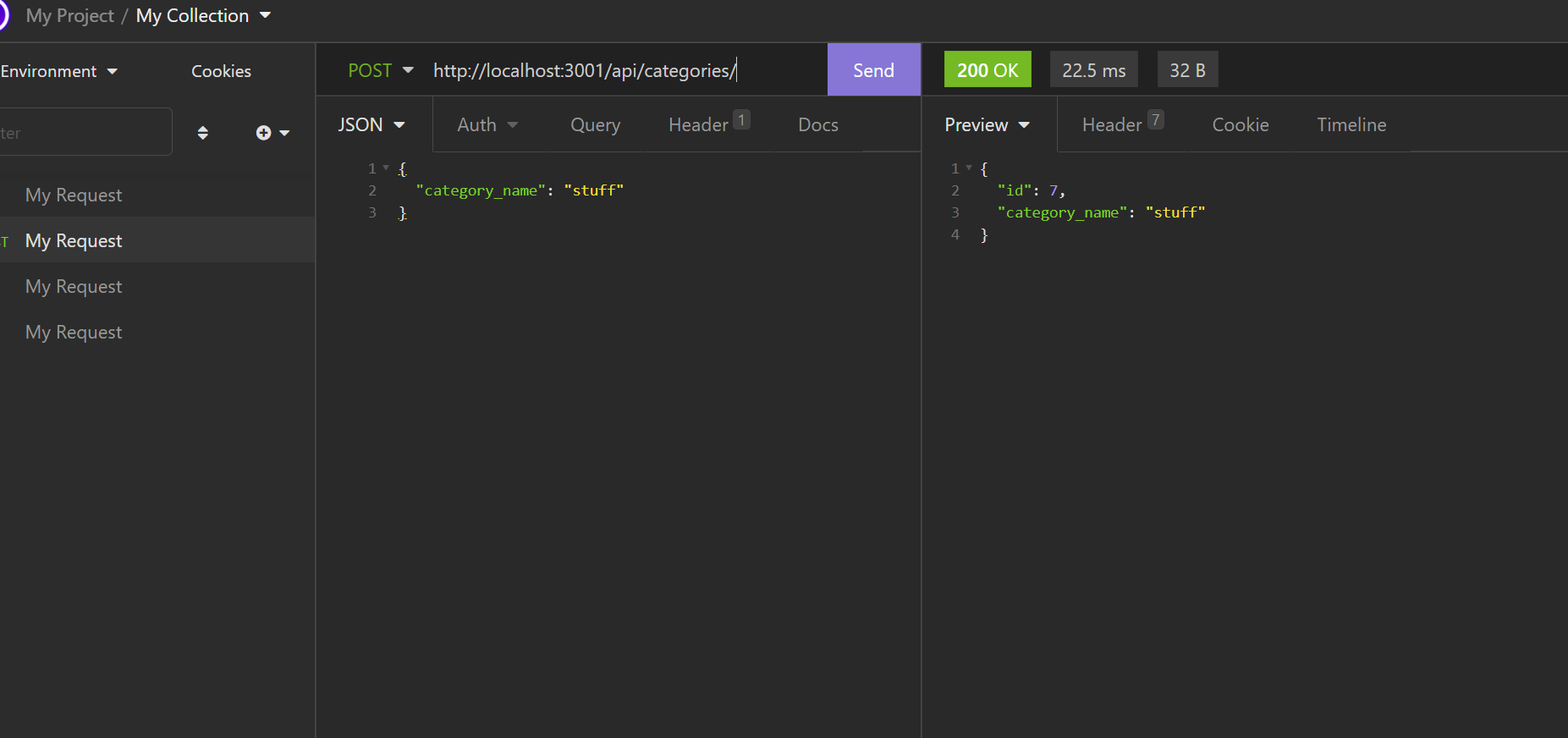Open the response Header tab with badge 7
Image resolution: width=1568 pixels, height=738 pixels.
tap(1123, 124)
